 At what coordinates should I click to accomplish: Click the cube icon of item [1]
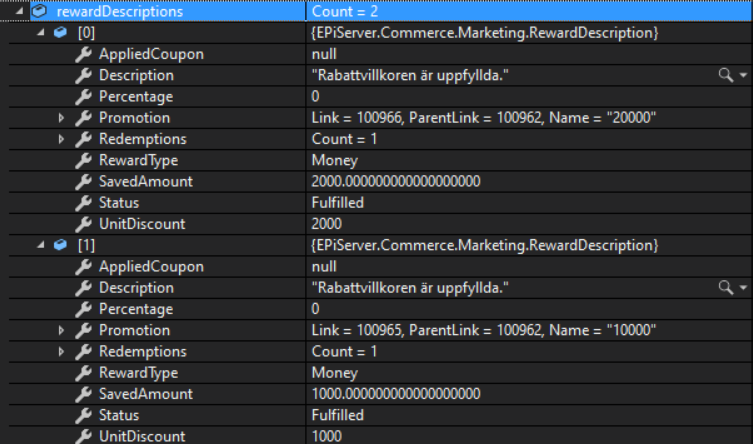click(x=61, y=246)
